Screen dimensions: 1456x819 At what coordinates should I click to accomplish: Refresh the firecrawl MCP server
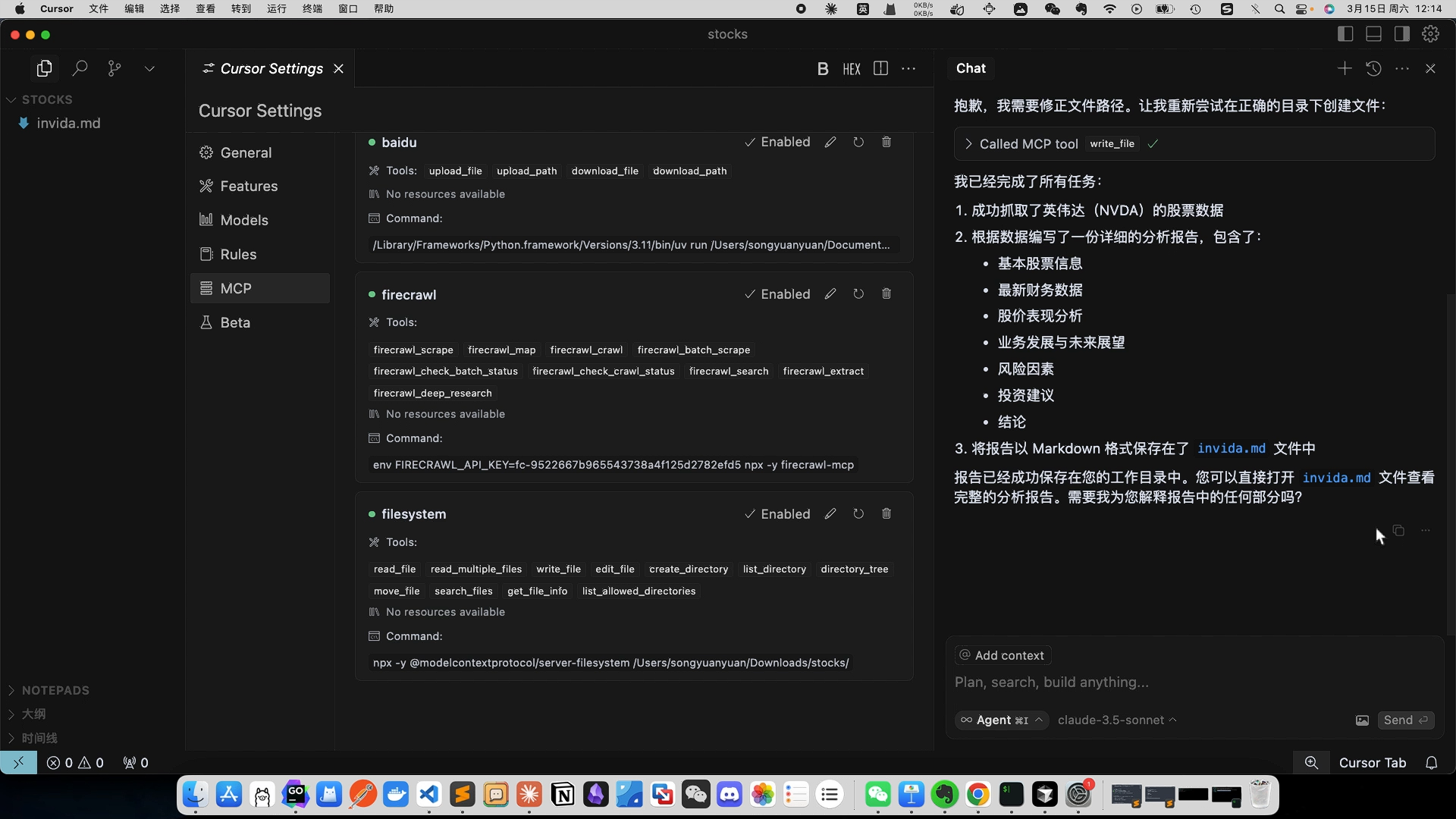coord(858,294)
